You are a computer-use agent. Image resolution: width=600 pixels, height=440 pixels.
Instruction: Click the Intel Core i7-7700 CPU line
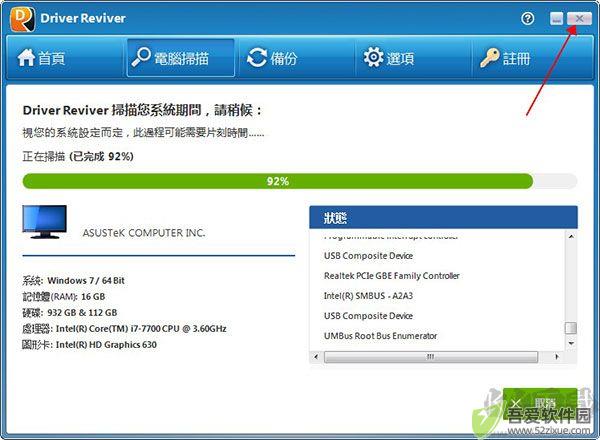click(x=124, y=329)
